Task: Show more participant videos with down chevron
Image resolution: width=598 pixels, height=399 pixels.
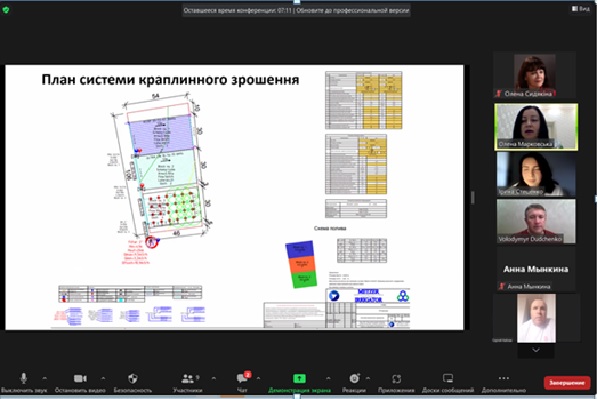Action: point(536,350)
